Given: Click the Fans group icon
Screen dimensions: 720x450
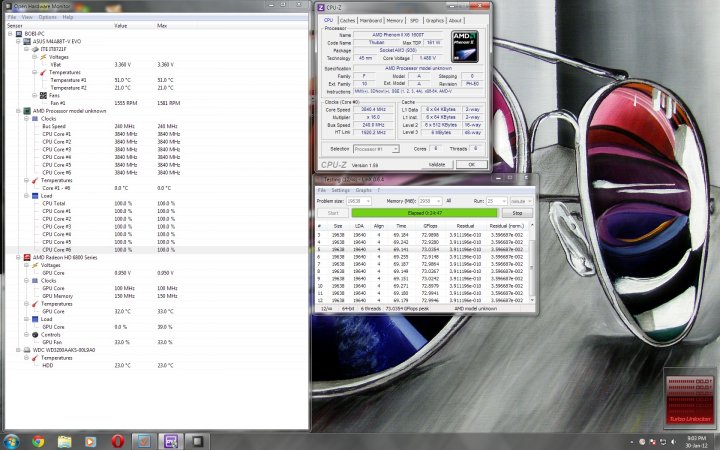Looking at the screenshot, I should pyautogui.click(x=43, y=96).
